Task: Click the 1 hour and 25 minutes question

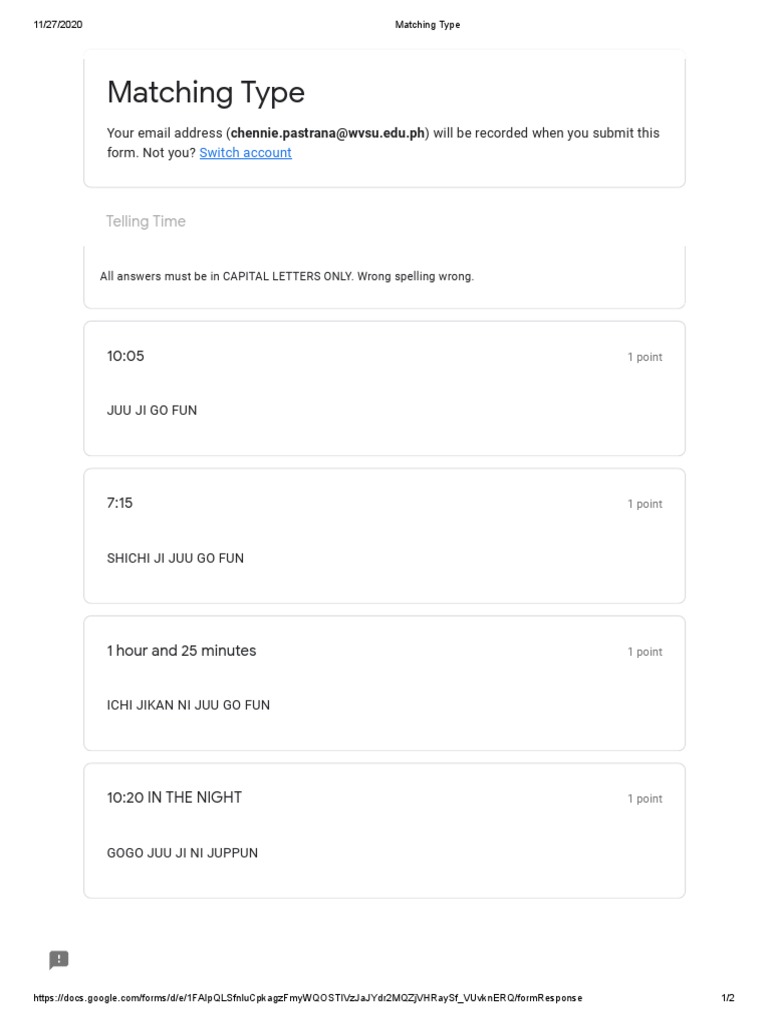Action: 182,650
